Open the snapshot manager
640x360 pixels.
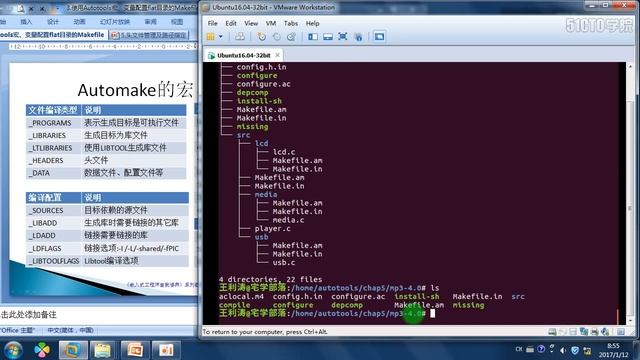click(x=291, y=37)
